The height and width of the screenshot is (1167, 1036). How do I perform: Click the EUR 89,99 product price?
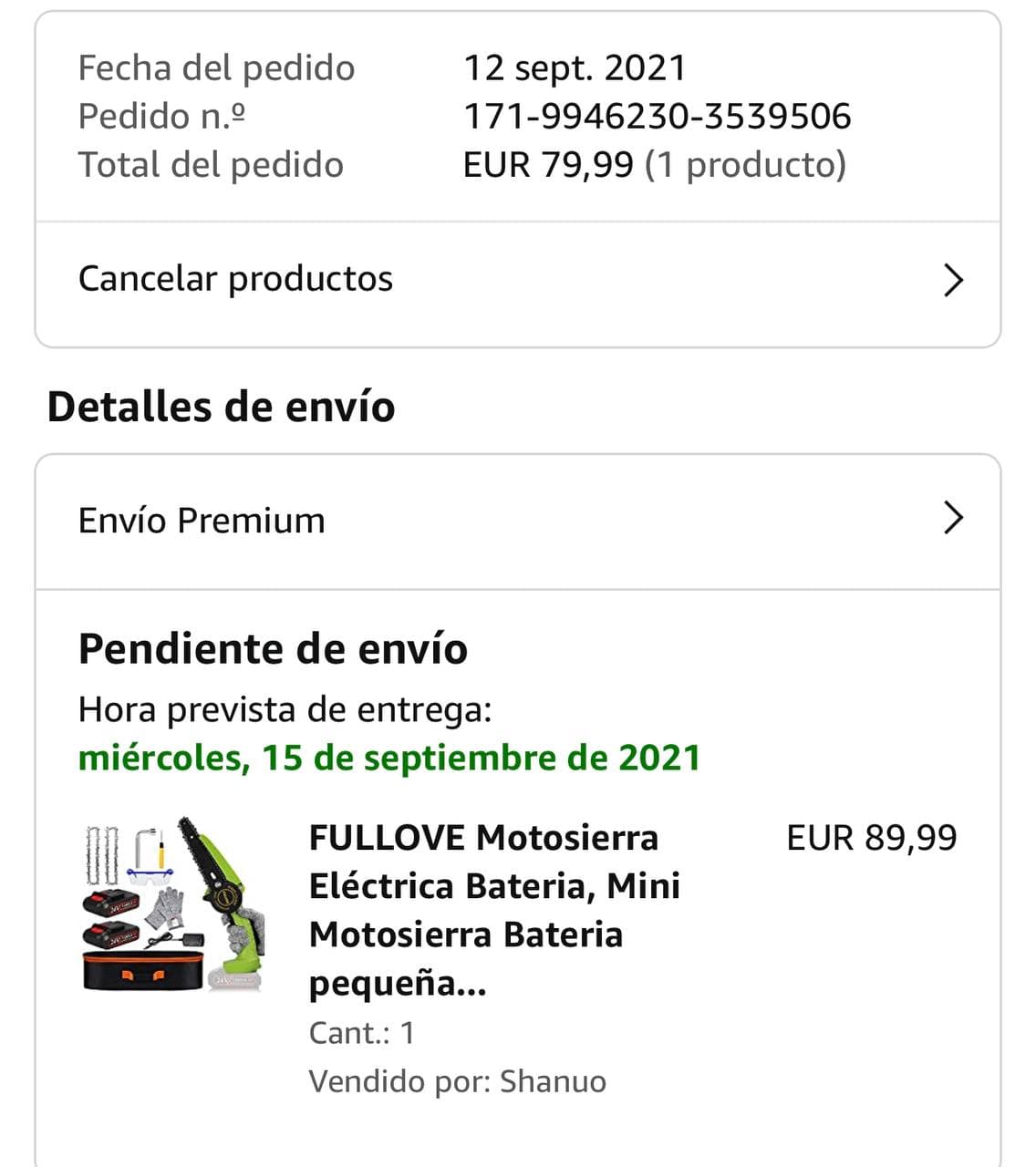point(871,838)
